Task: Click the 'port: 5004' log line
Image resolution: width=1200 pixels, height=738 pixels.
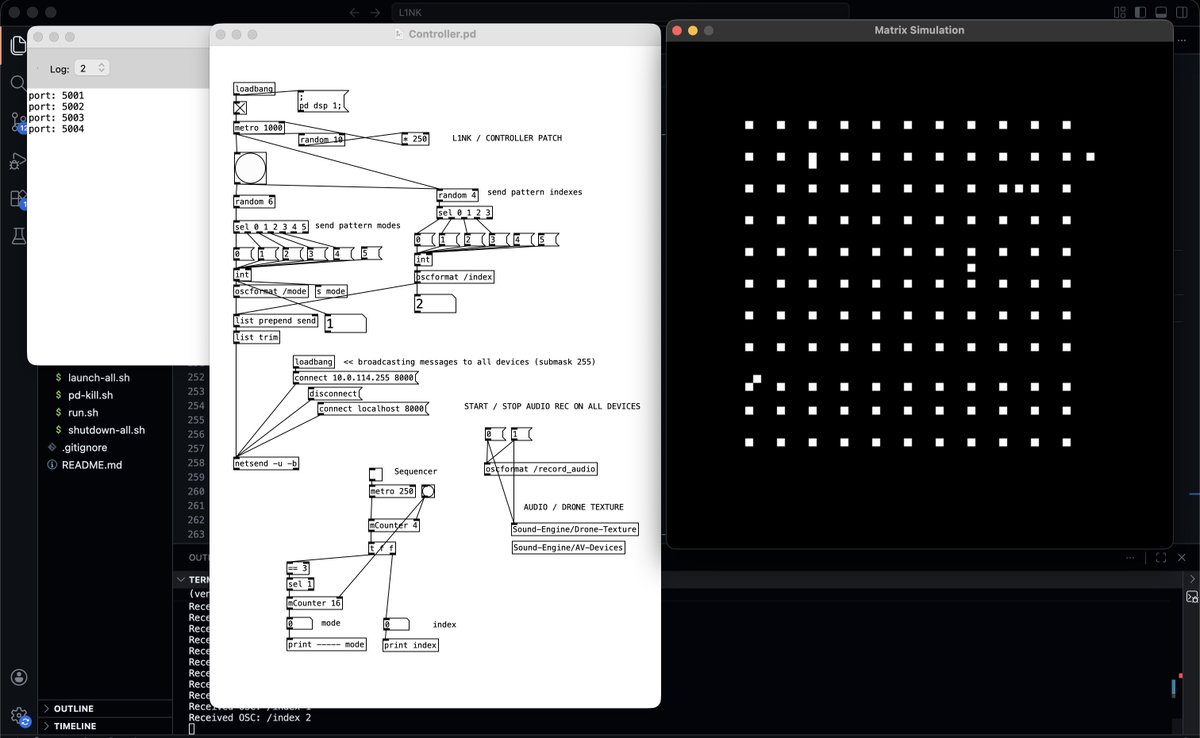Action: [57, 129]
